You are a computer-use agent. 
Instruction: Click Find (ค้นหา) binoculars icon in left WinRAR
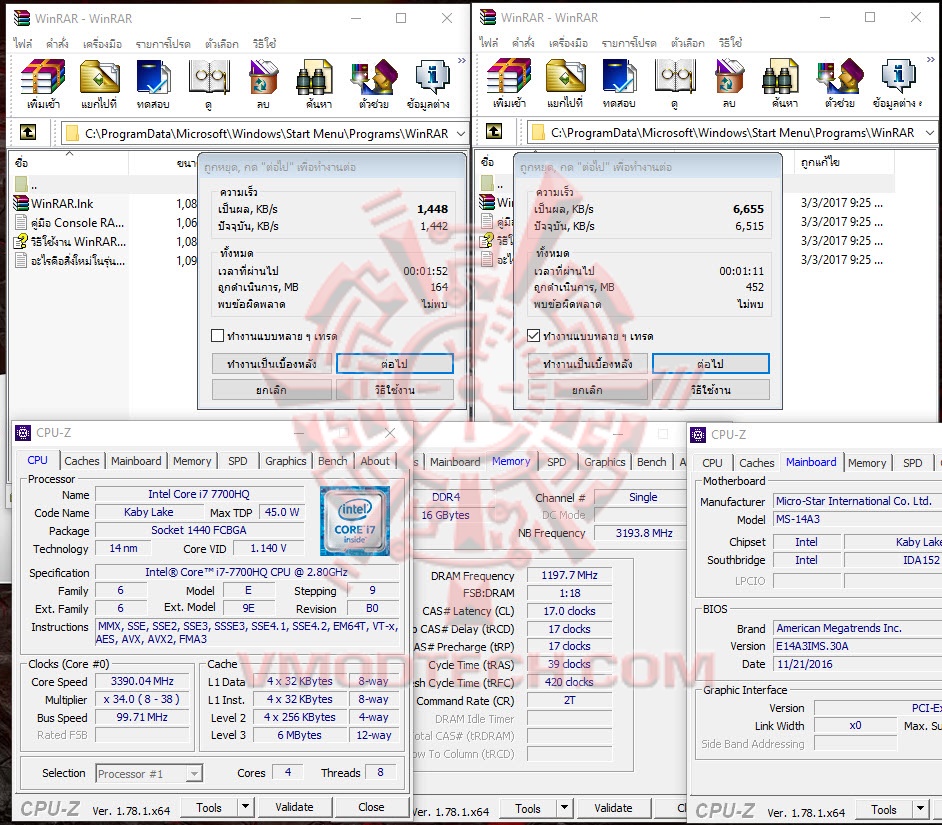(x=315, y=77)
